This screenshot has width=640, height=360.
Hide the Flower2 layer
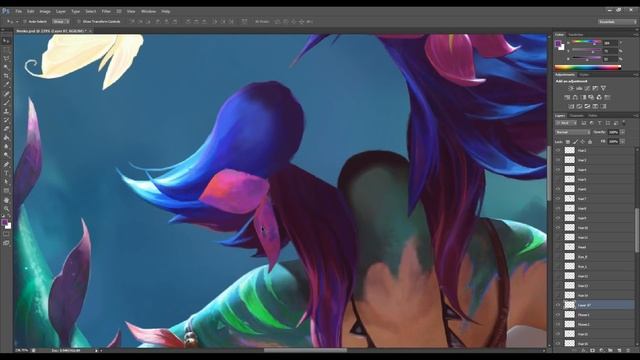558,324
